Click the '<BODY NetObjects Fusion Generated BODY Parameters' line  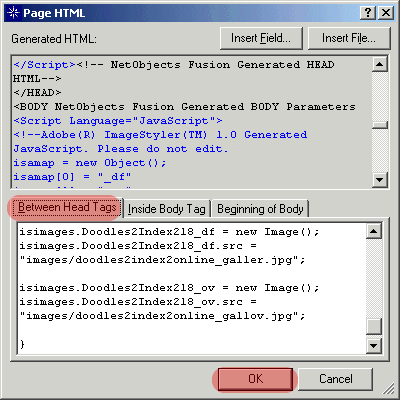pos(184,107)
